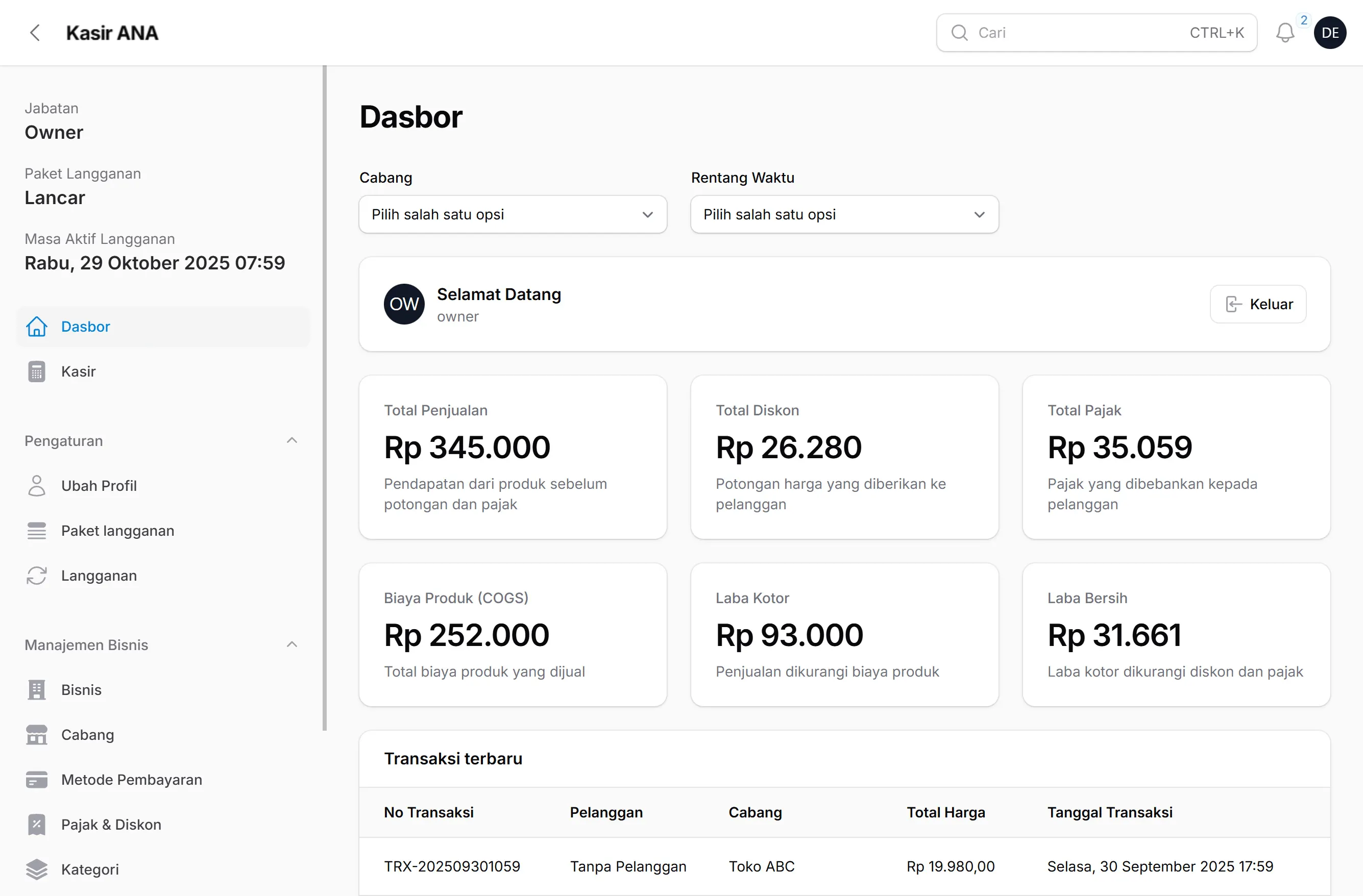
Task: Click the Metode Pembayaran card icon
Action: [x=37, y=780]
